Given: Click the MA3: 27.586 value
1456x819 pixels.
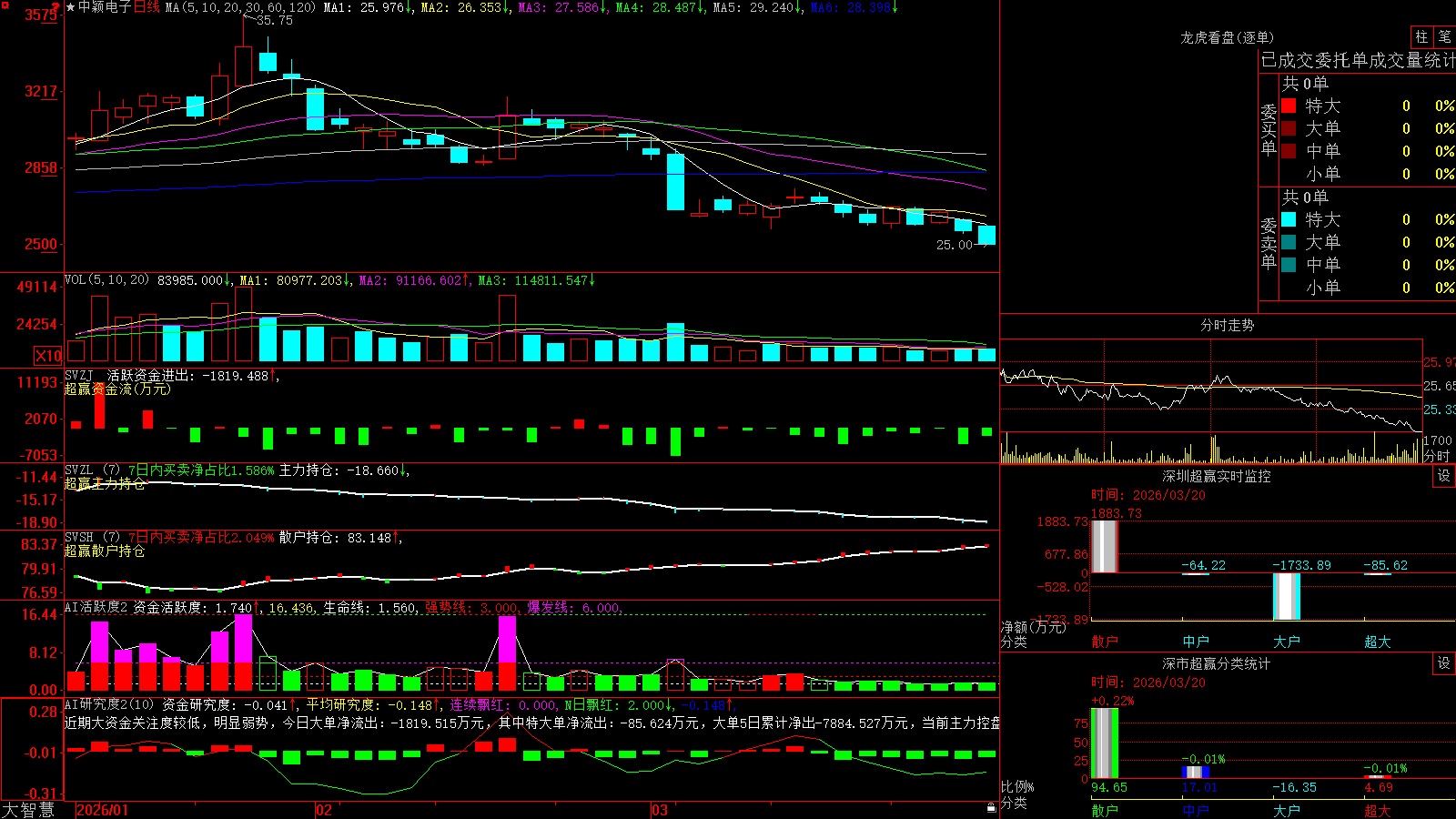Looking at the screenshot, I should [562, 7].
